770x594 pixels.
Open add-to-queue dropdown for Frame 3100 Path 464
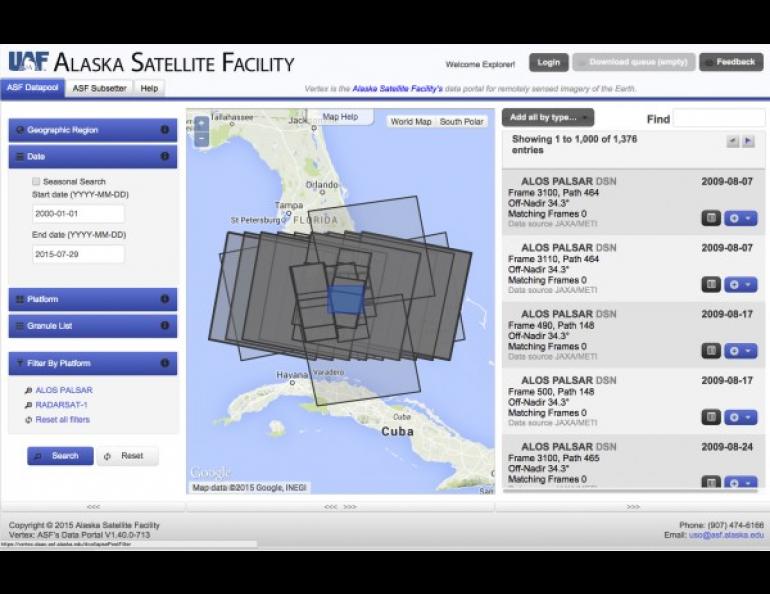tap(741, 218)
